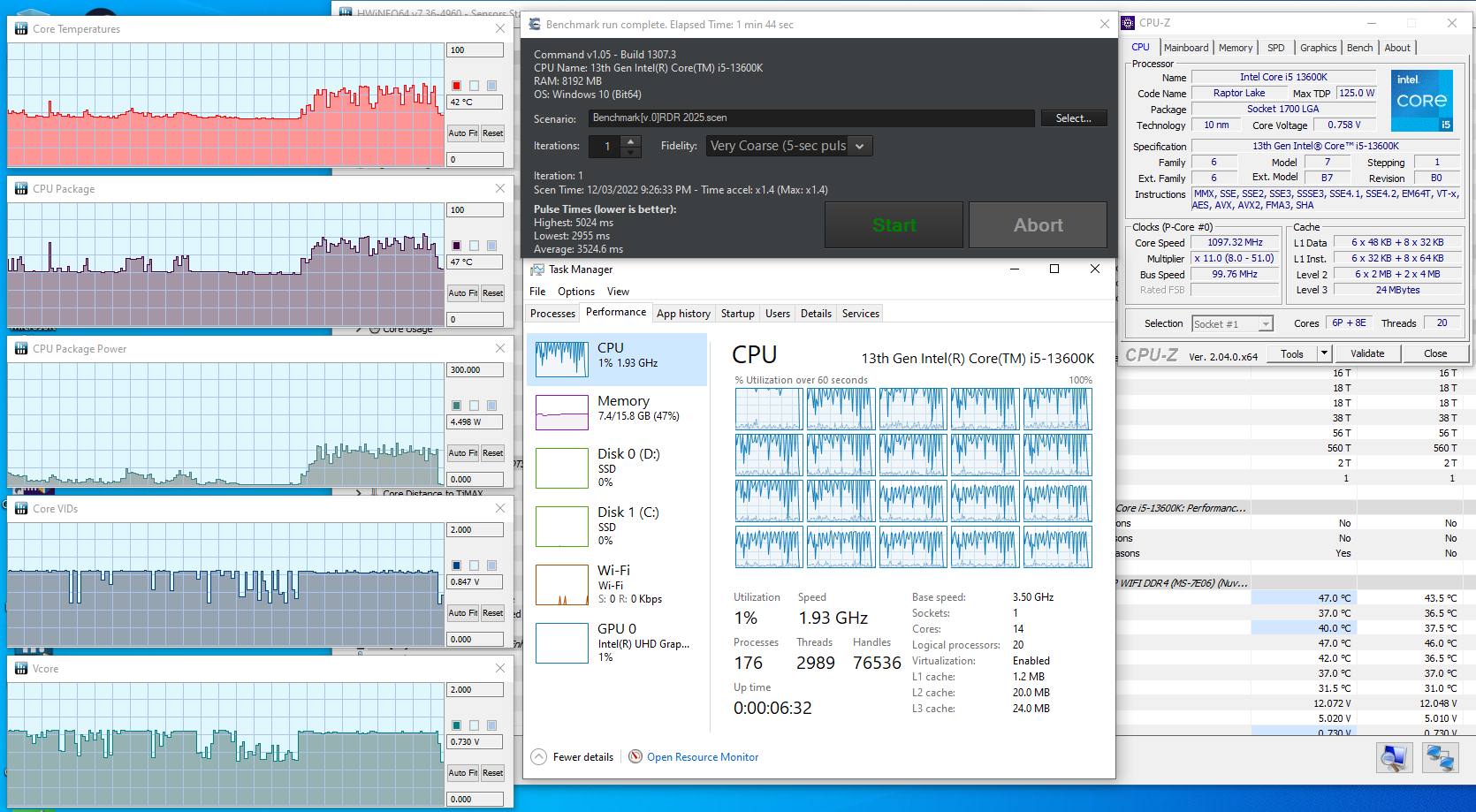Switch to About tab in CPU-Z
This screenshot has height=812, width=1476.
click(x=1397, y=48)
